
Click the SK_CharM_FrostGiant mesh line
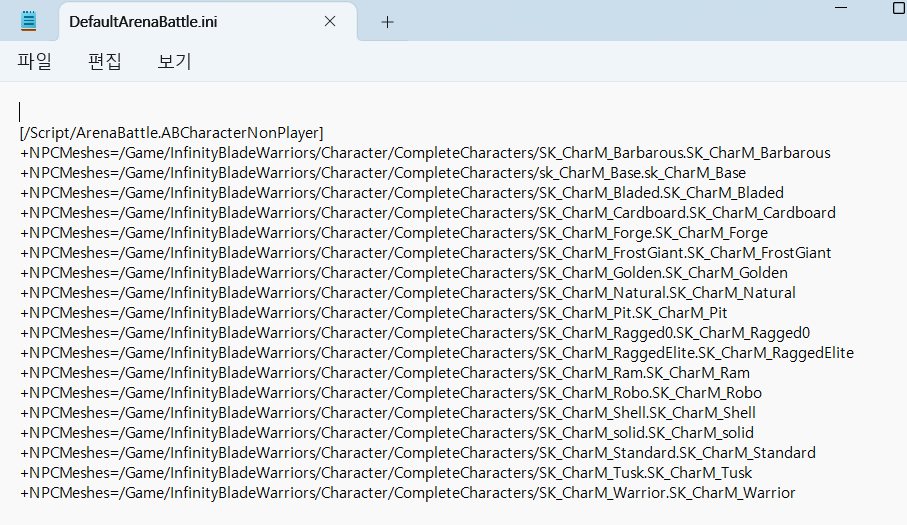tap(425, 253)
